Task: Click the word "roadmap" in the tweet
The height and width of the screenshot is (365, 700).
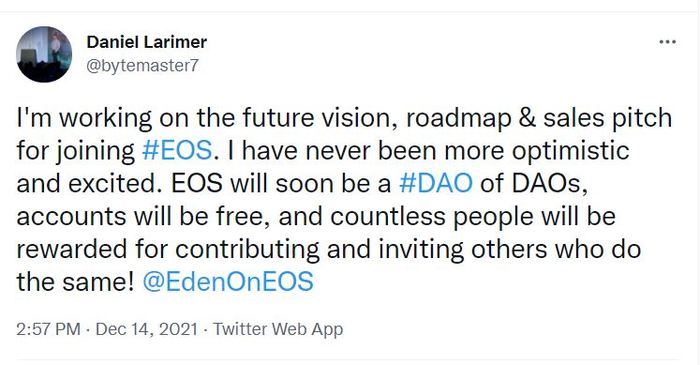Action: coord(459,119)
